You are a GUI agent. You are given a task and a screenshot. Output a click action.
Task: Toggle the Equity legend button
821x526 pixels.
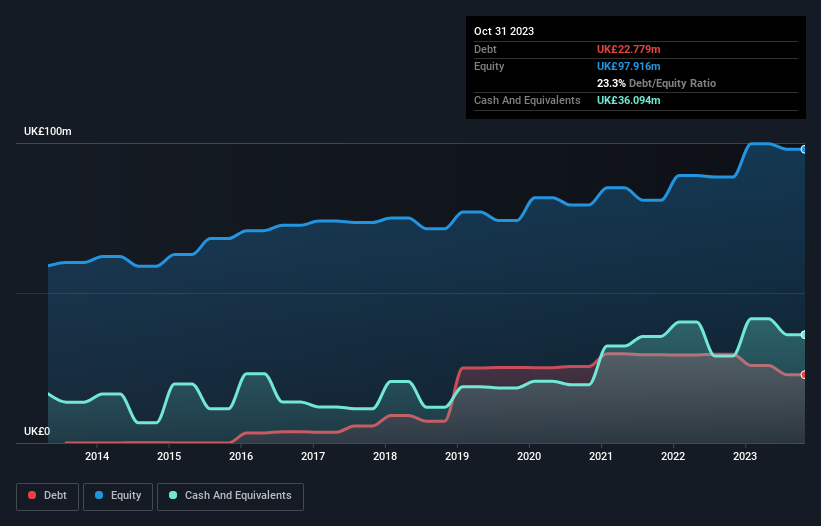pos(118,496)
